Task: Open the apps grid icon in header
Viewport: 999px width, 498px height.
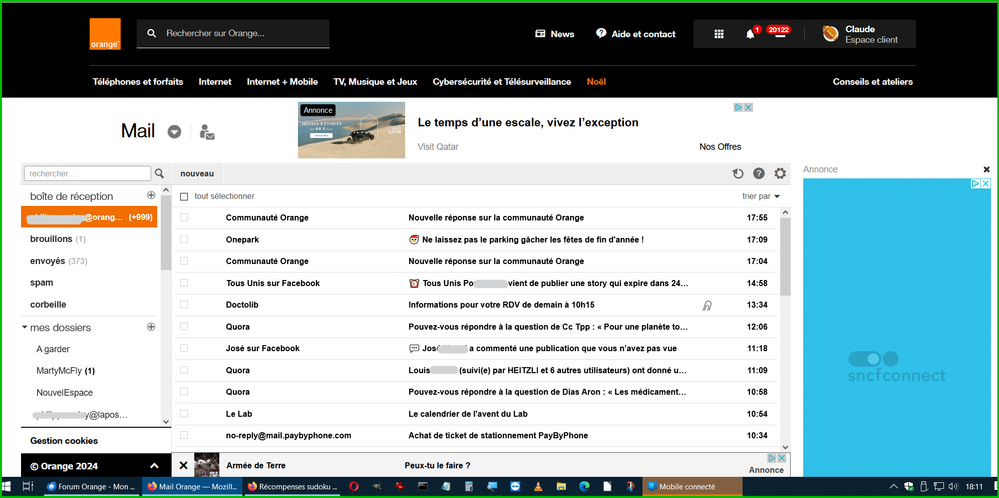Action: pyautogui.click(x=718, y=34)
